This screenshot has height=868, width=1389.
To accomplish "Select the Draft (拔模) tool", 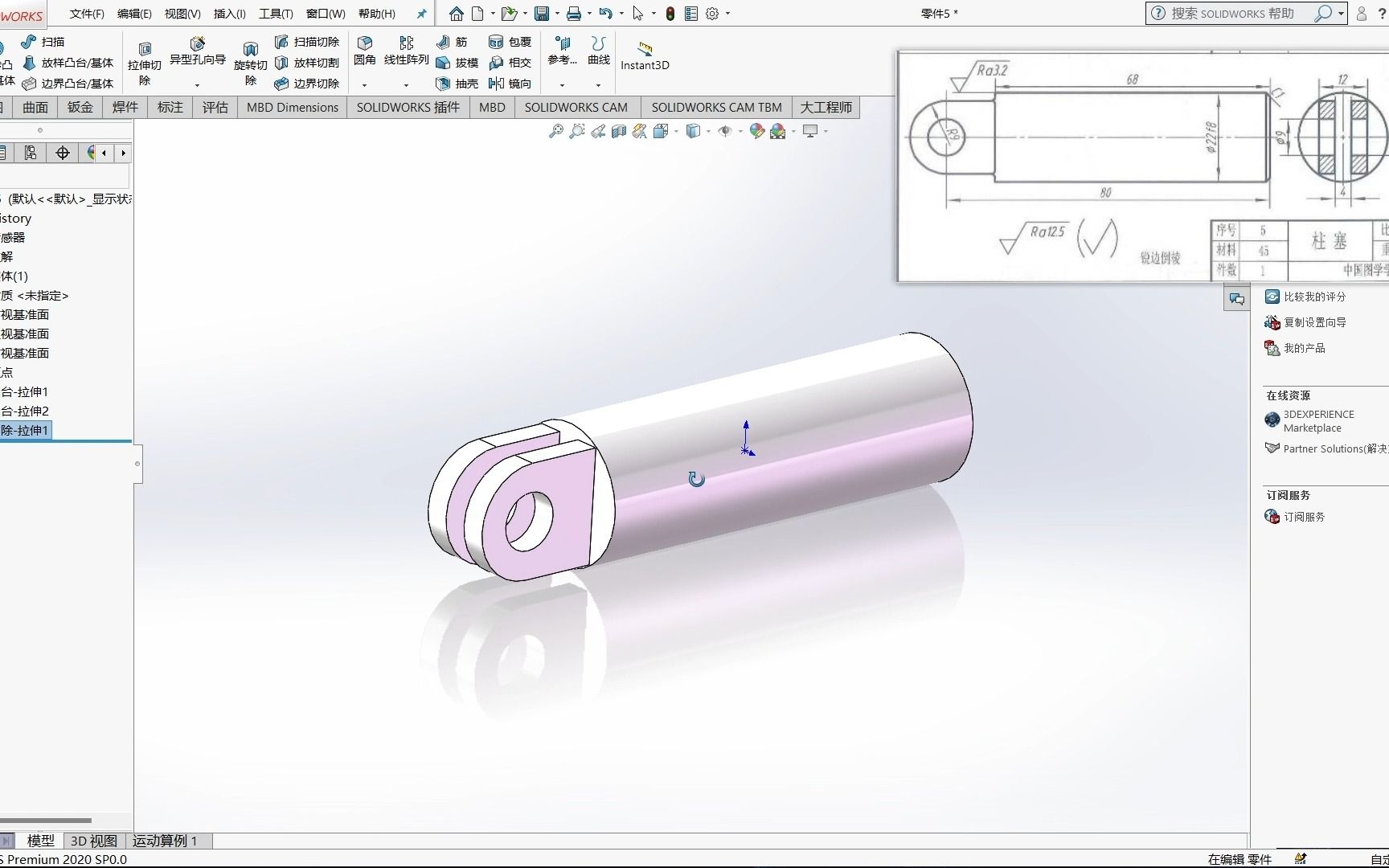I will 457,63.
